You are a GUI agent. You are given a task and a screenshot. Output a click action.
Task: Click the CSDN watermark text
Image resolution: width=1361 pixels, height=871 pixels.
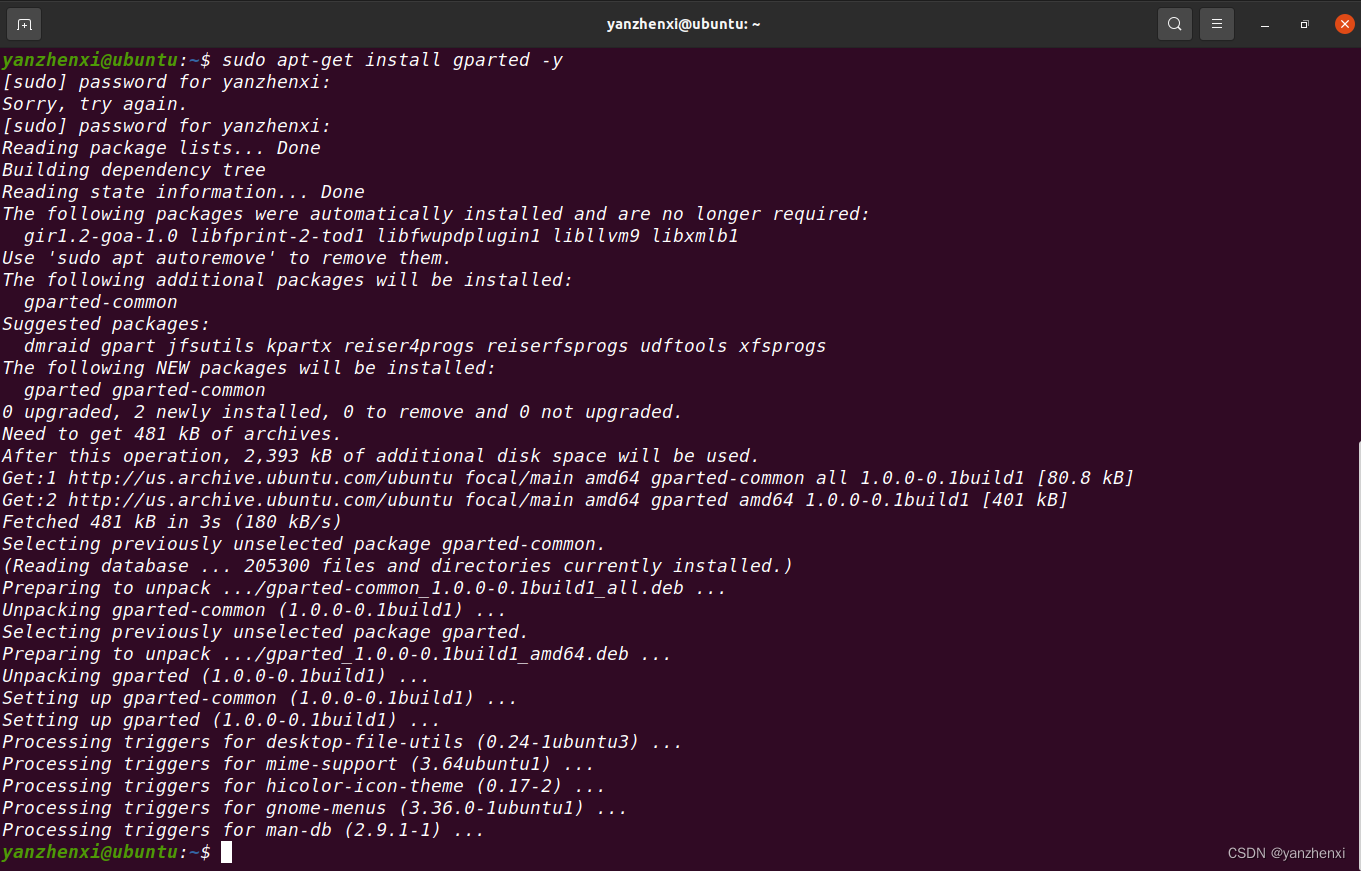1286,852
